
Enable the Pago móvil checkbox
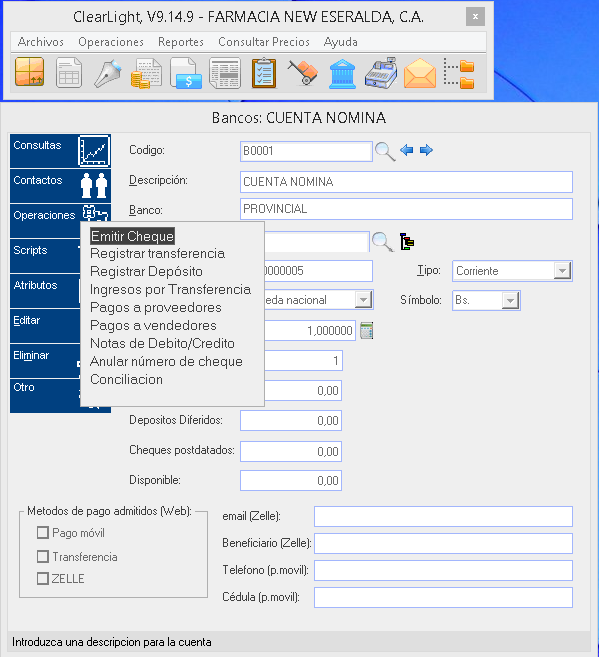click(x=43, y=533)
